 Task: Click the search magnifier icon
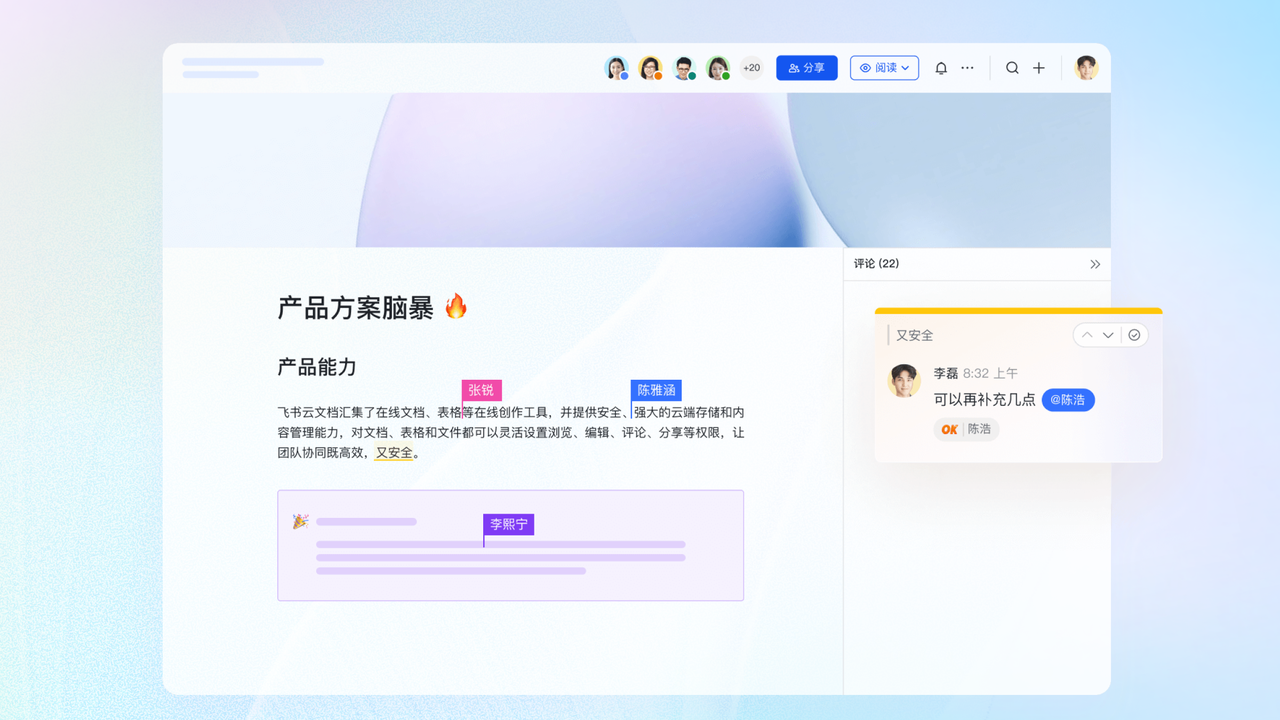click(1012, 68)
